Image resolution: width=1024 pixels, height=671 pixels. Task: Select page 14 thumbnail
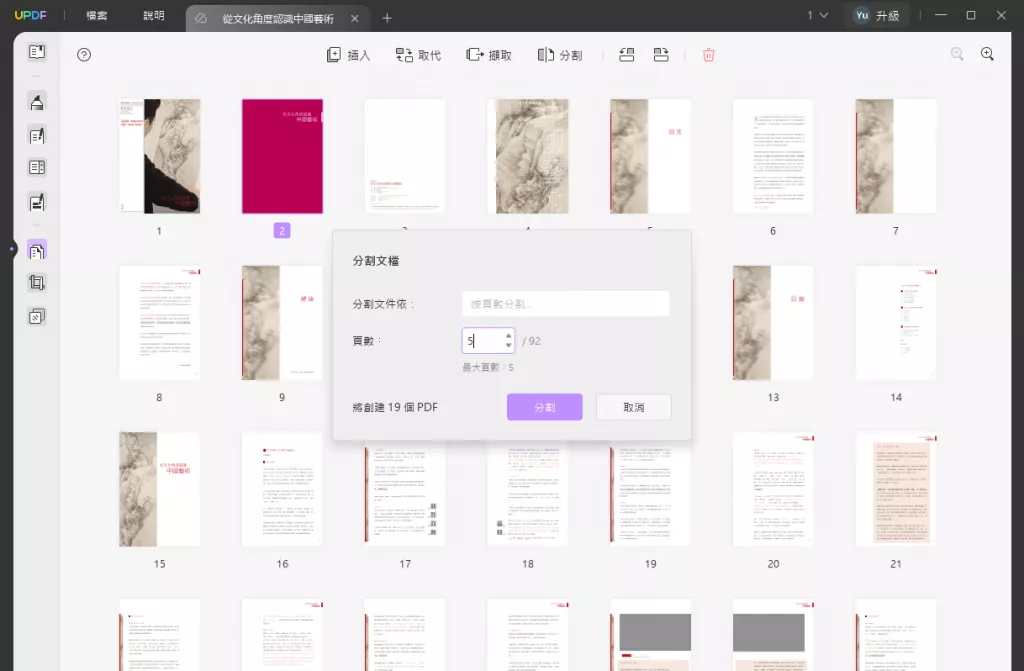(896, 323)
